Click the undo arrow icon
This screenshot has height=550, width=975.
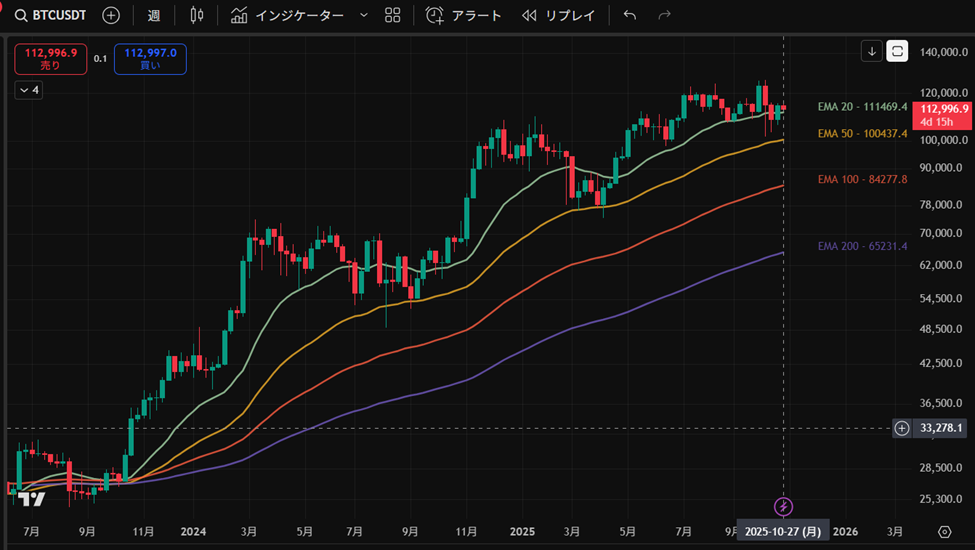pos(629,16)
